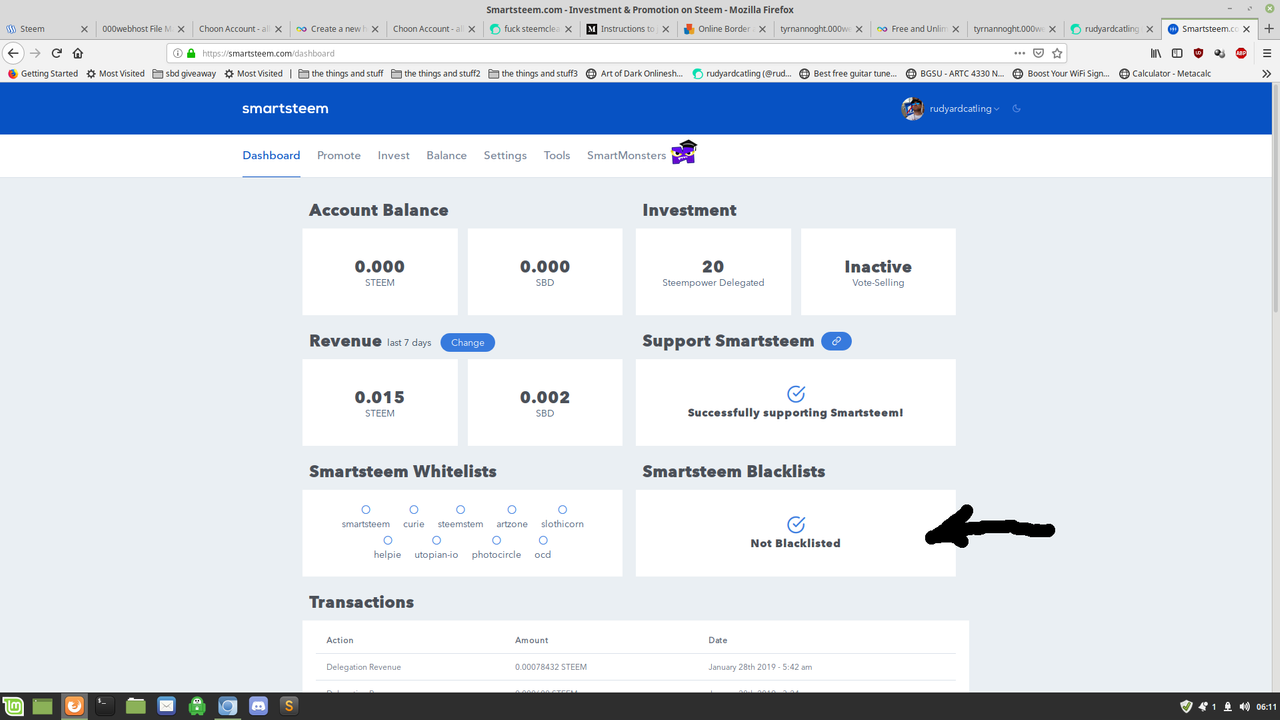Click the green shield tray icon
1280x720 pixels.
(1186, 707)
